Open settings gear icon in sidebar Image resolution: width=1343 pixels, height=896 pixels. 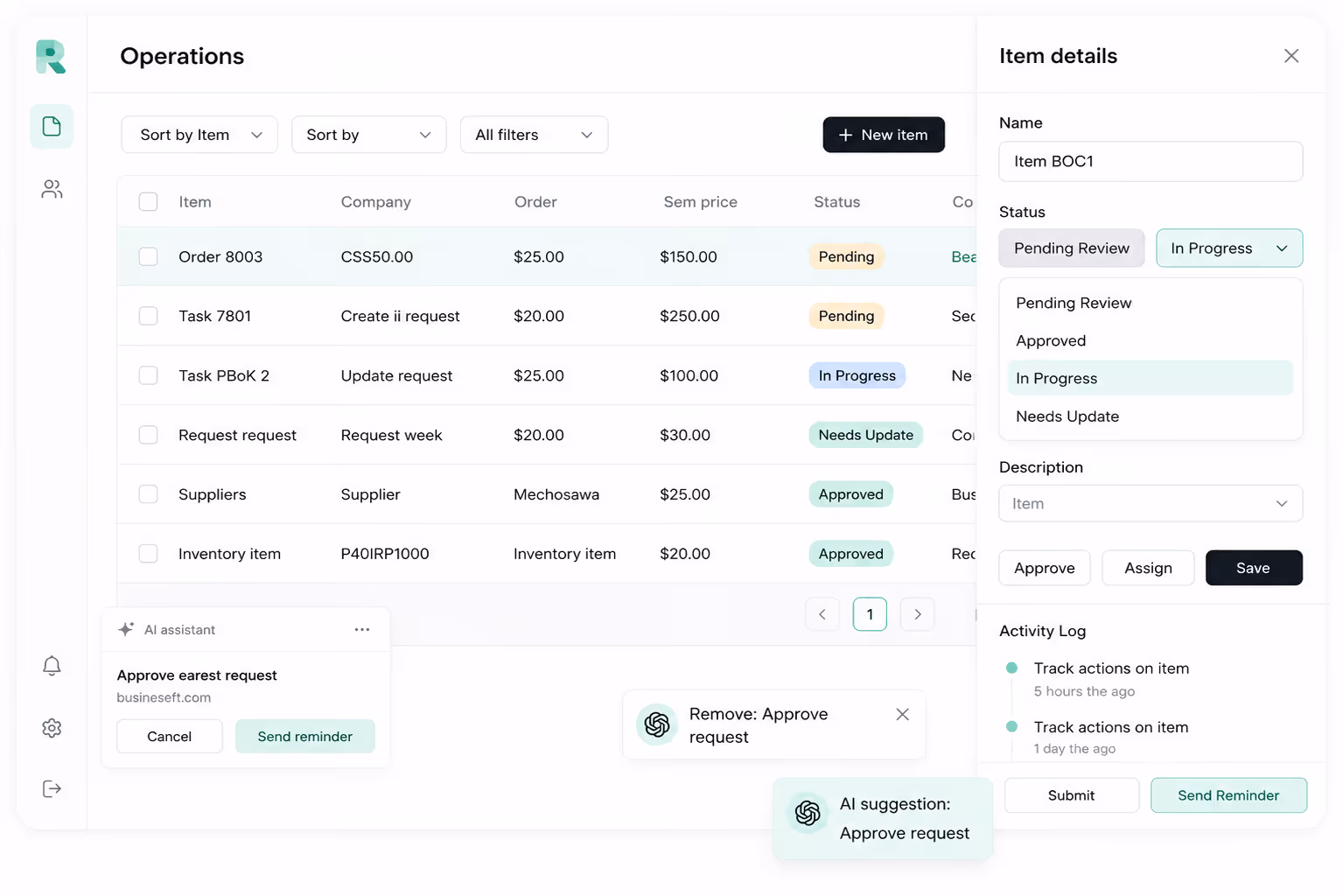coord(52,728)
